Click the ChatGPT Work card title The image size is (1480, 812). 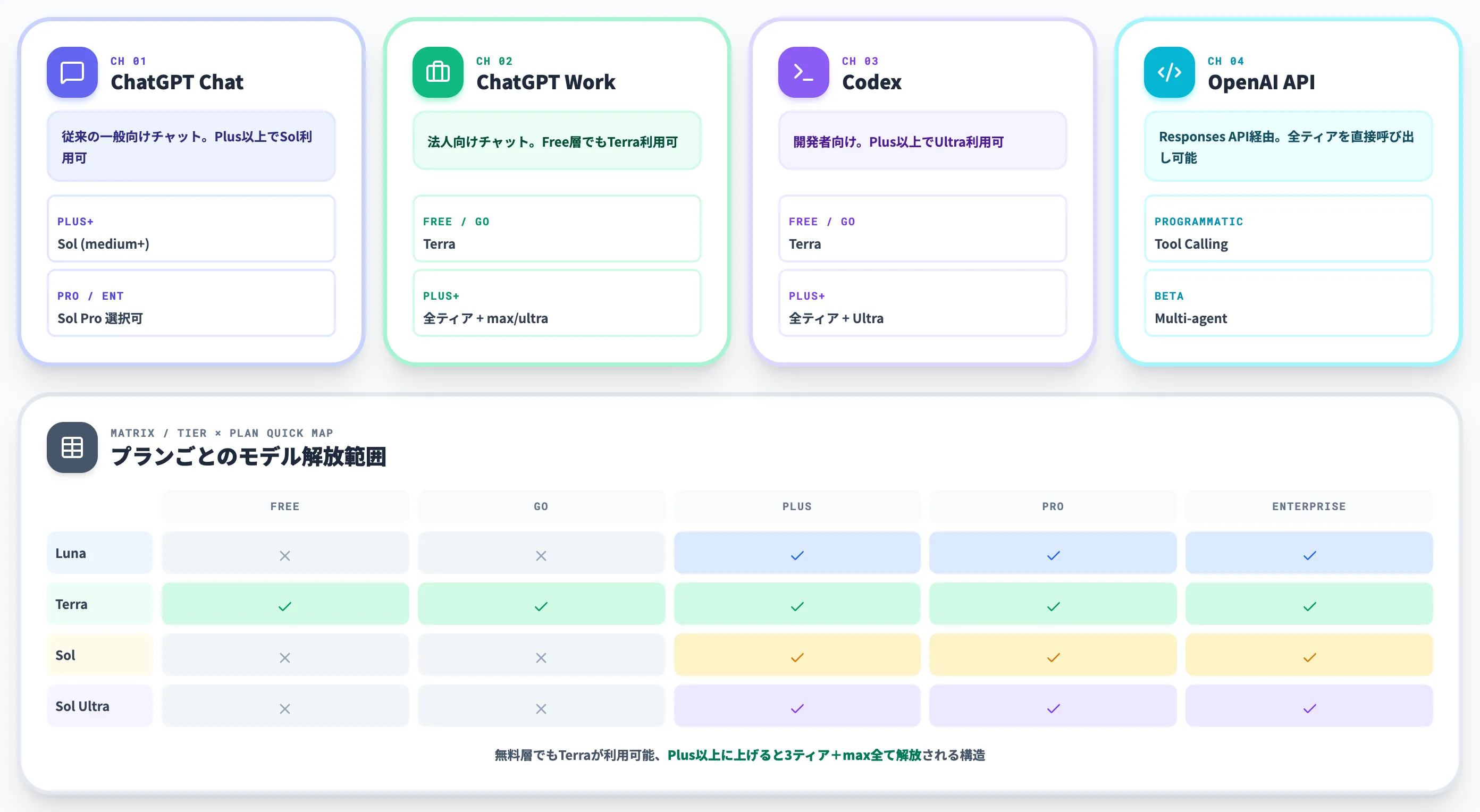point(546,82)
